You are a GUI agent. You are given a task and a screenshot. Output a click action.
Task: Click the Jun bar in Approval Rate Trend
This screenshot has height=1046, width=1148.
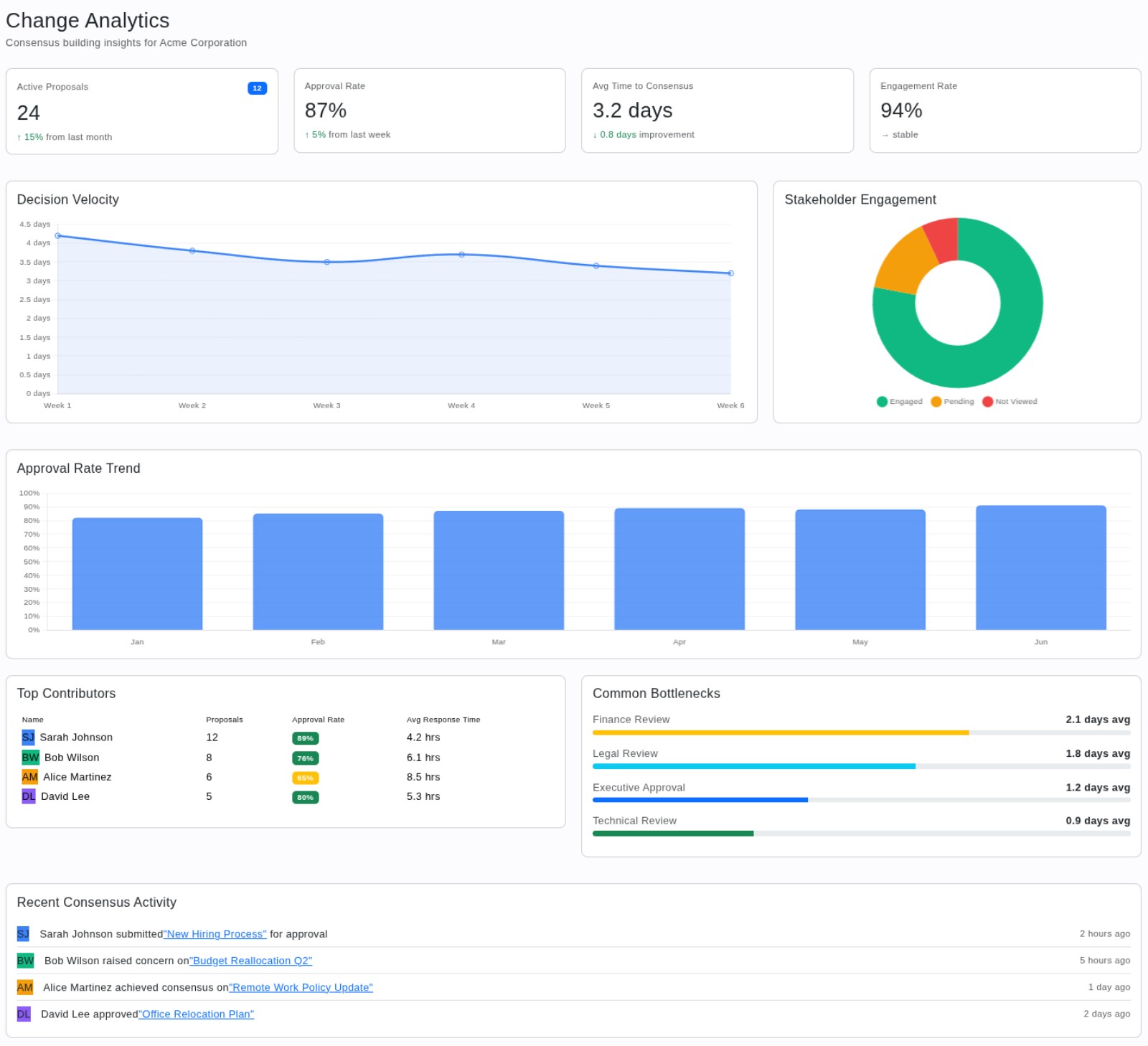pos(1040,567)
